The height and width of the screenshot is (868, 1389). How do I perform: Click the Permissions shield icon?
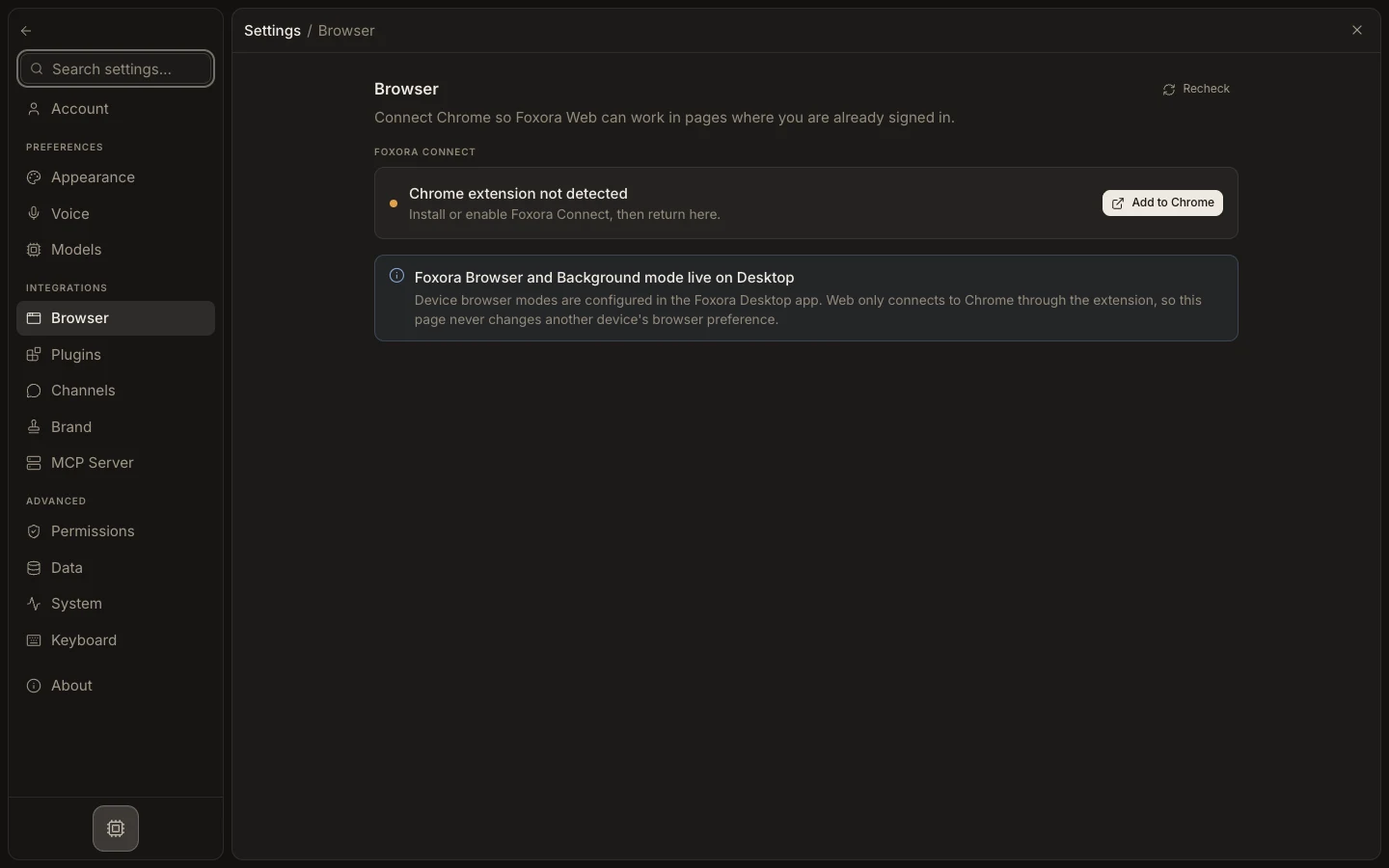pyautogui.click(x=34, y=531)
